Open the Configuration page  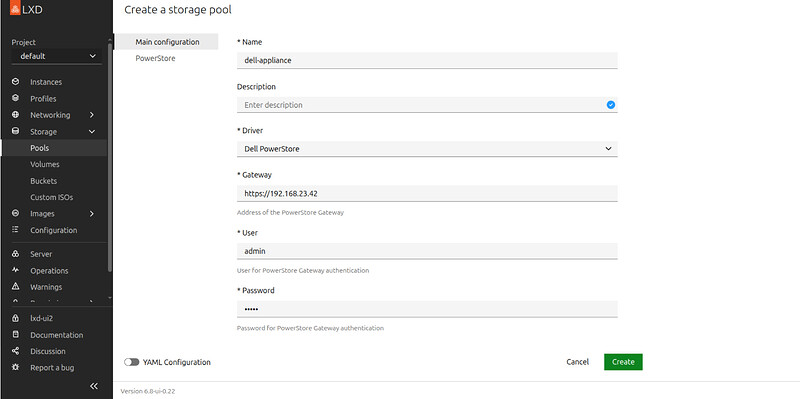tap(54, 230)
